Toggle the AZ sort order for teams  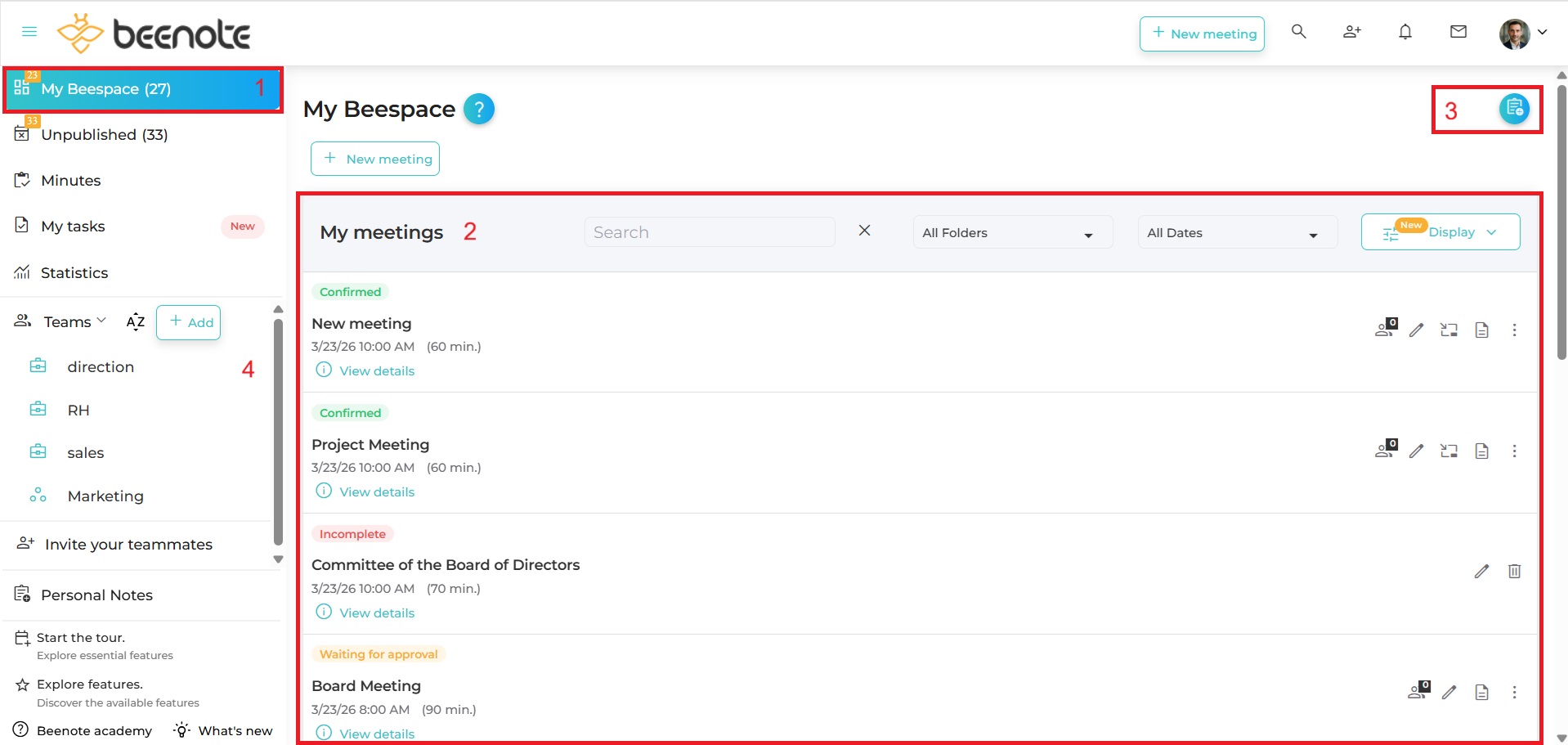pos(136,322)
